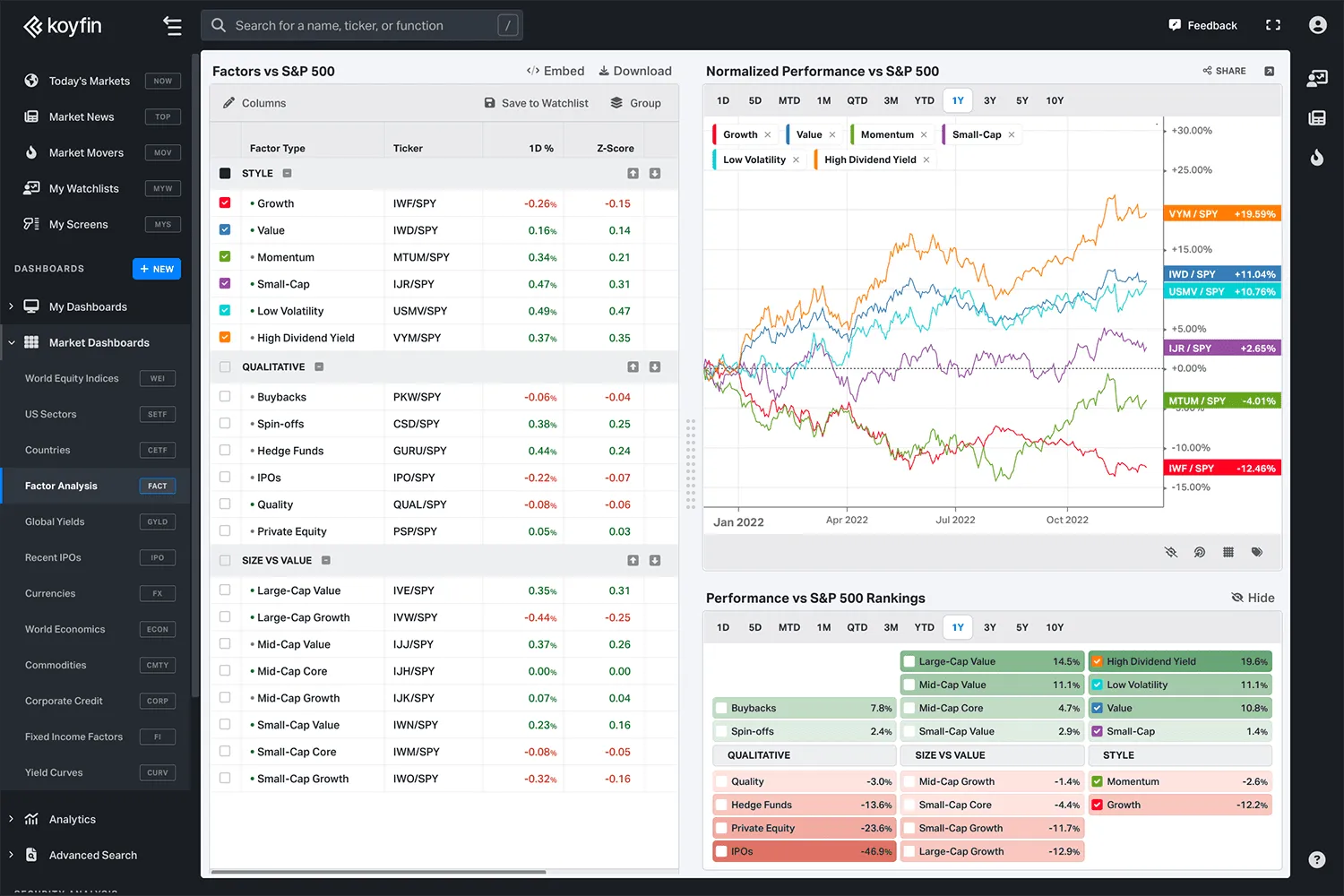Click the search input field
The width and height of the screenshot is (1344, 896).
362,25
